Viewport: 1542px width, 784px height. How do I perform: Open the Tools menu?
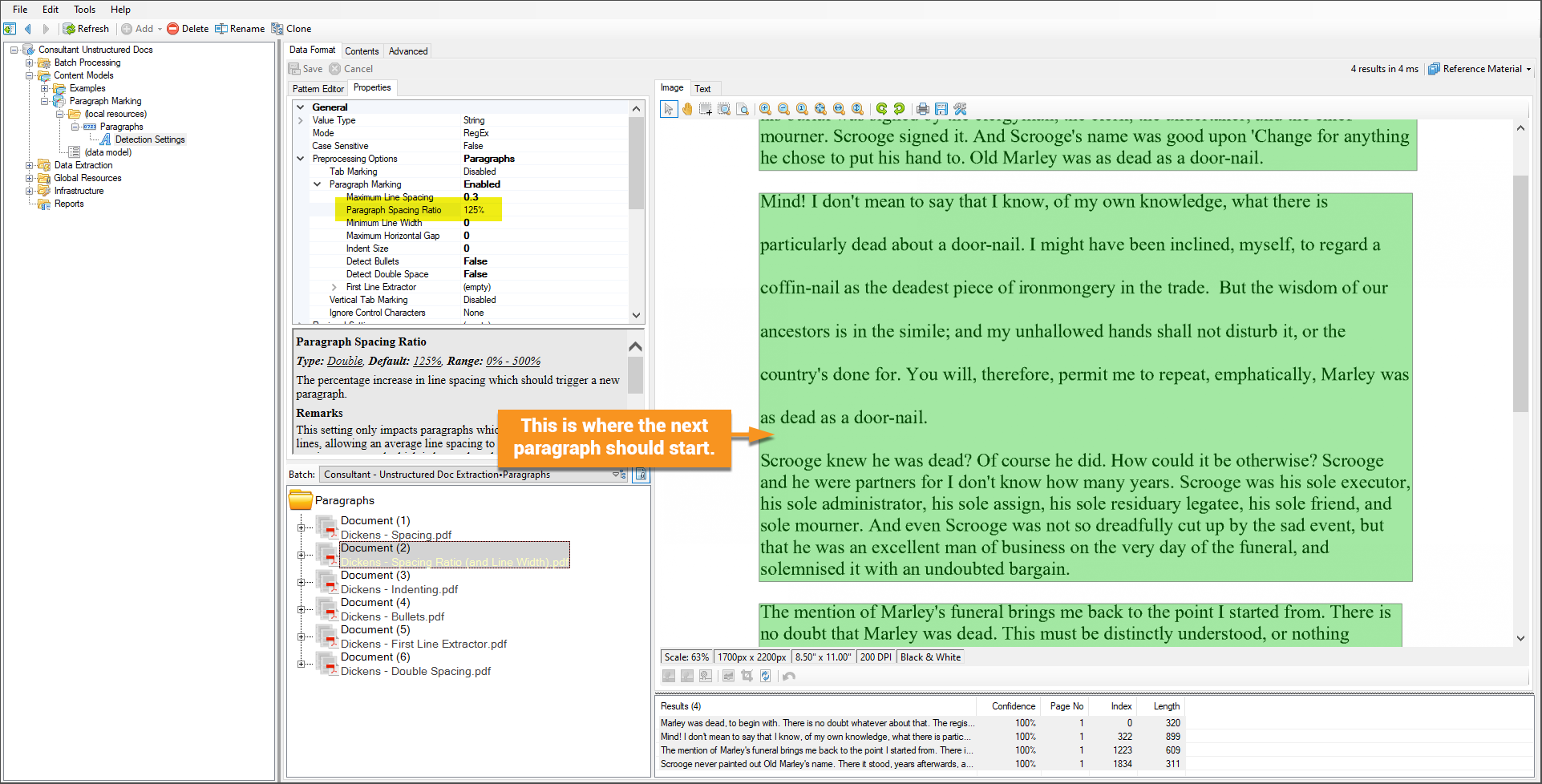coord(84,10)
